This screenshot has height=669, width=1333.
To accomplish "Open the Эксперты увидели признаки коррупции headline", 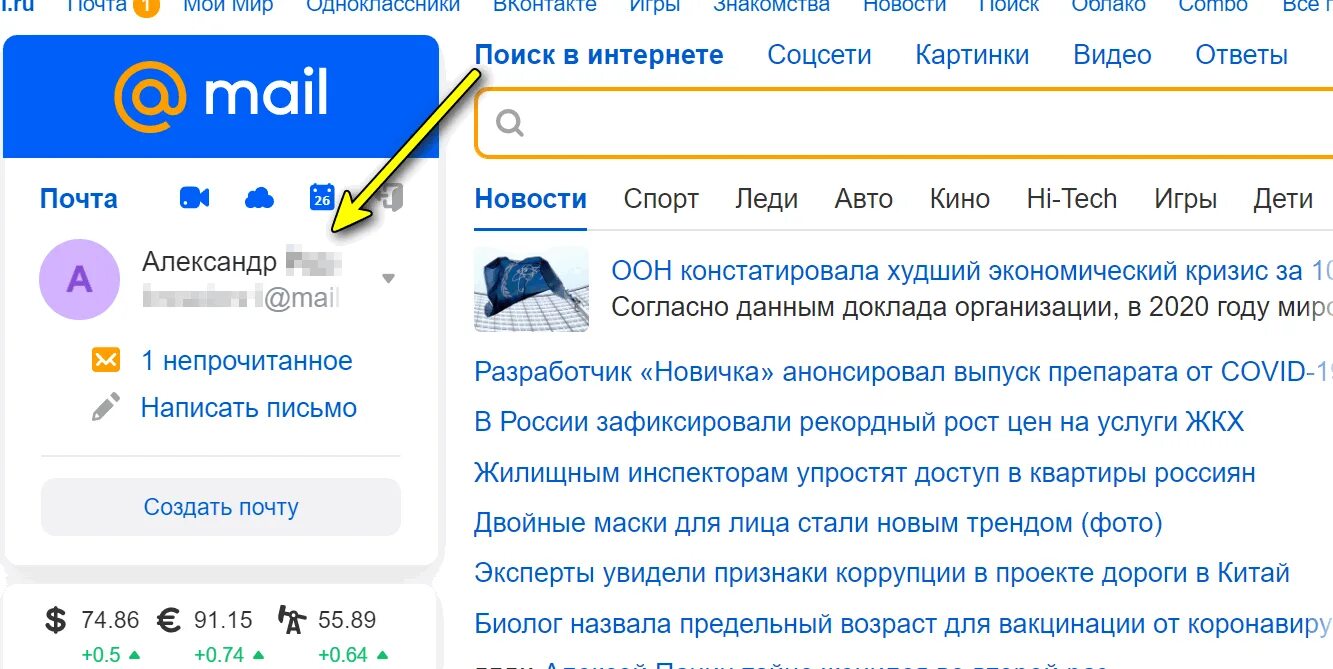I will 882,573.
